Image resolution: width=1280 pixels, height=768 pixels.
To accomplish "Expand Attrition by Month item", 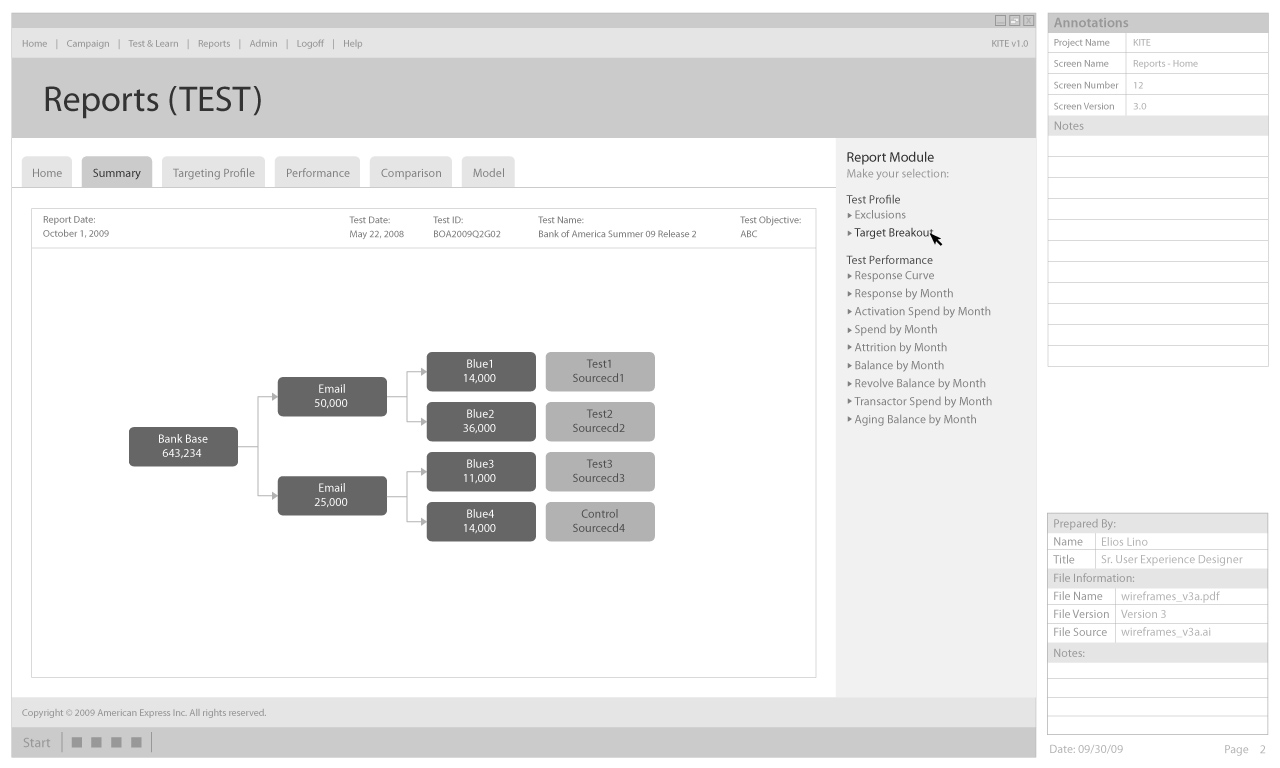I will tap(850, 348).
